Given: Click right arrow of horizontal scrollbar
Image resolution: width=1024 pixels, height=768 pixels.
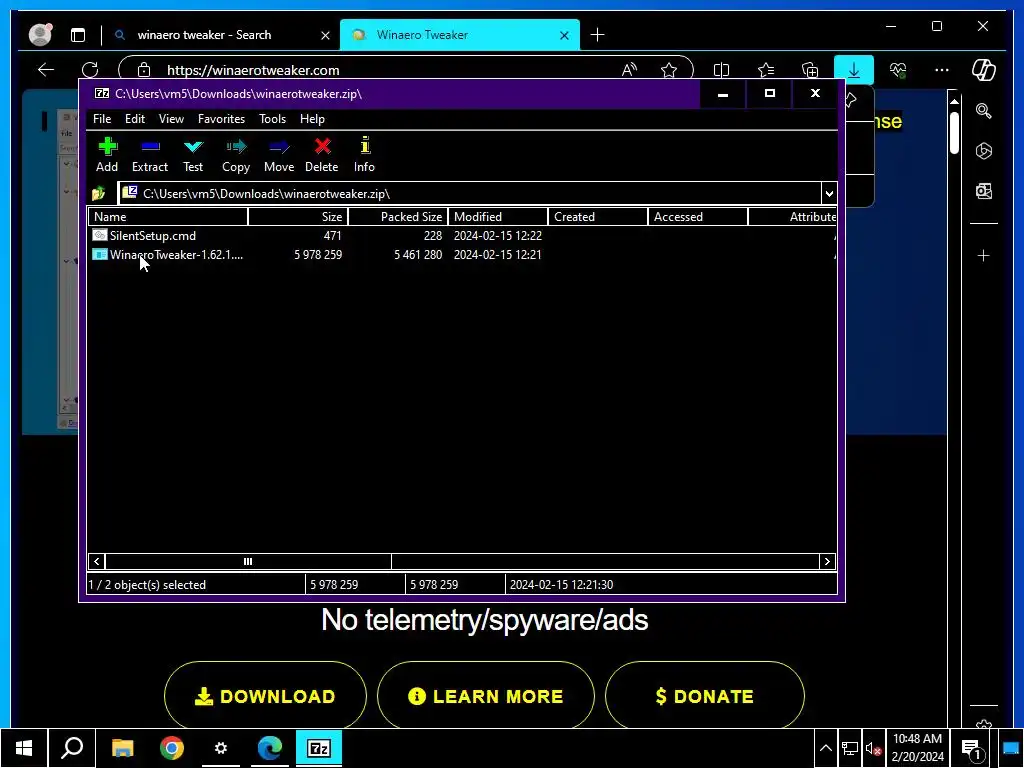Looking at the screenshot, I should 827,562.
